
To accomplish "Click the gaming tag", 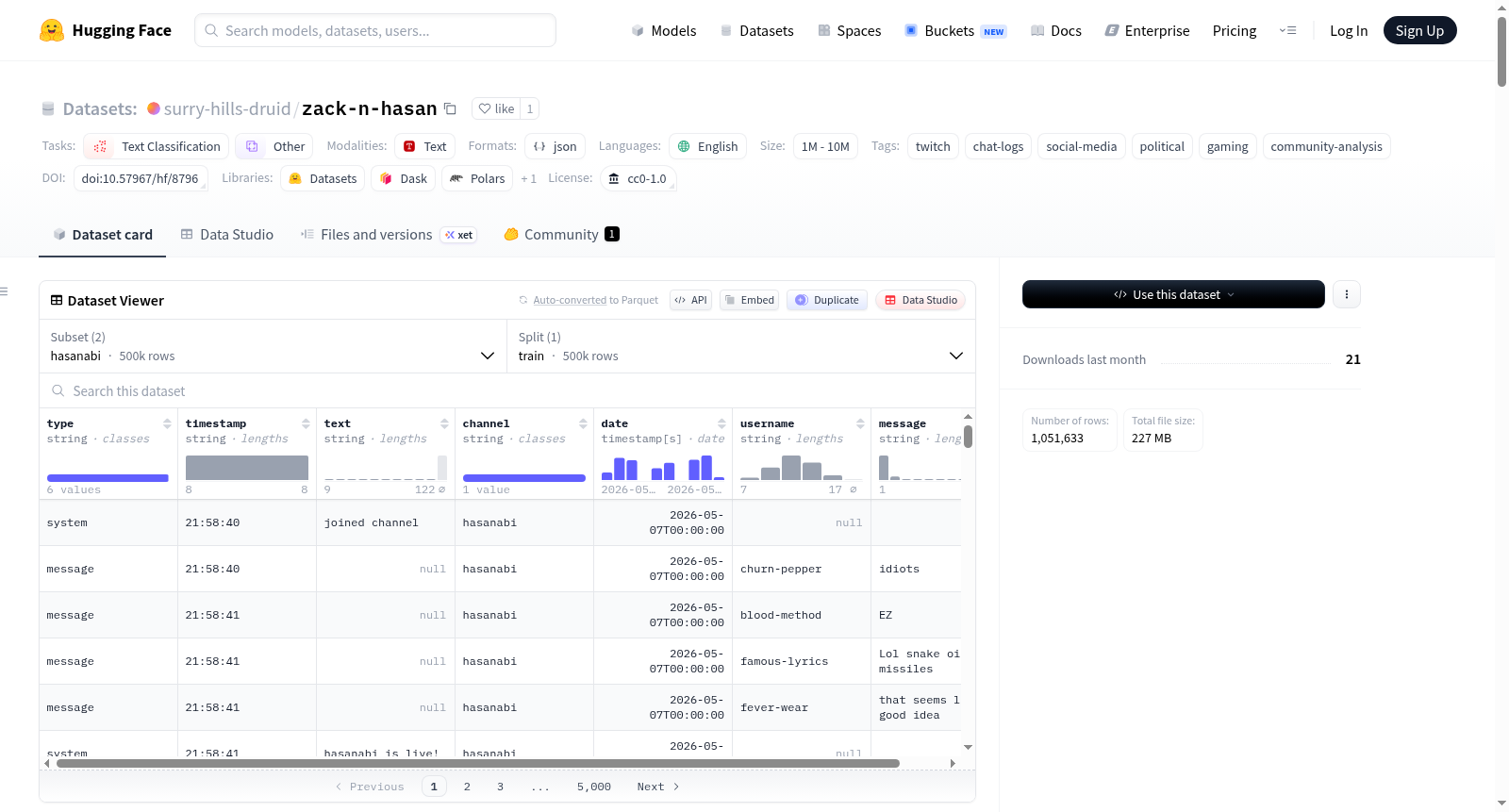I will [x=1227, y=146].
